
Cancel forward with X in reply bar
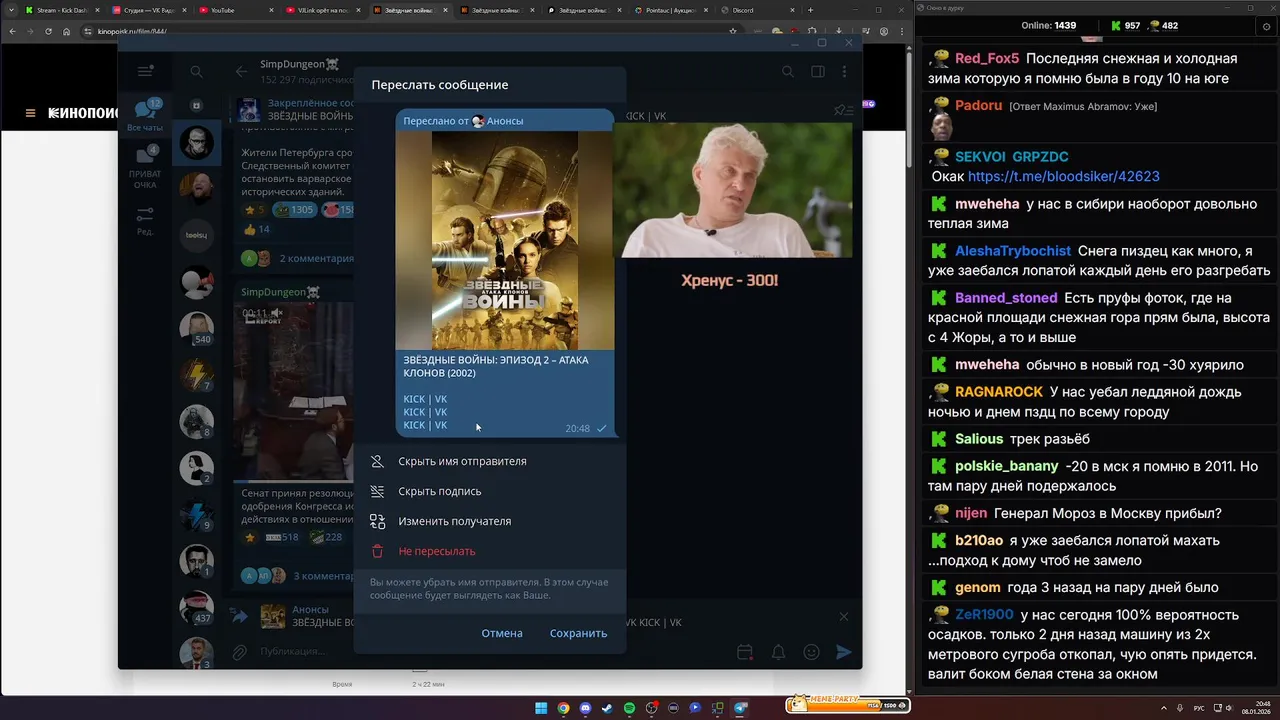843,616
